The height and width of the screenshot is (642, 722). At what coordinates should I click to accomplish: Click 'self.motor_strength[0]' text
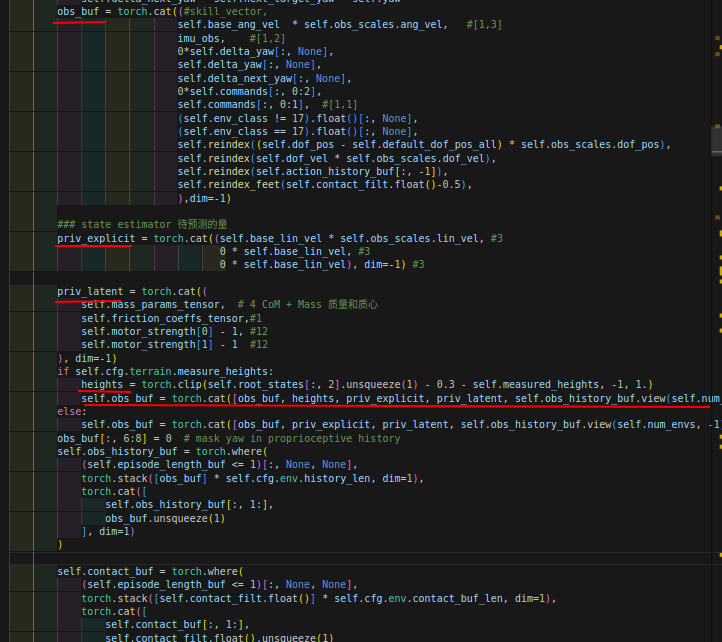tap(147, 332)
